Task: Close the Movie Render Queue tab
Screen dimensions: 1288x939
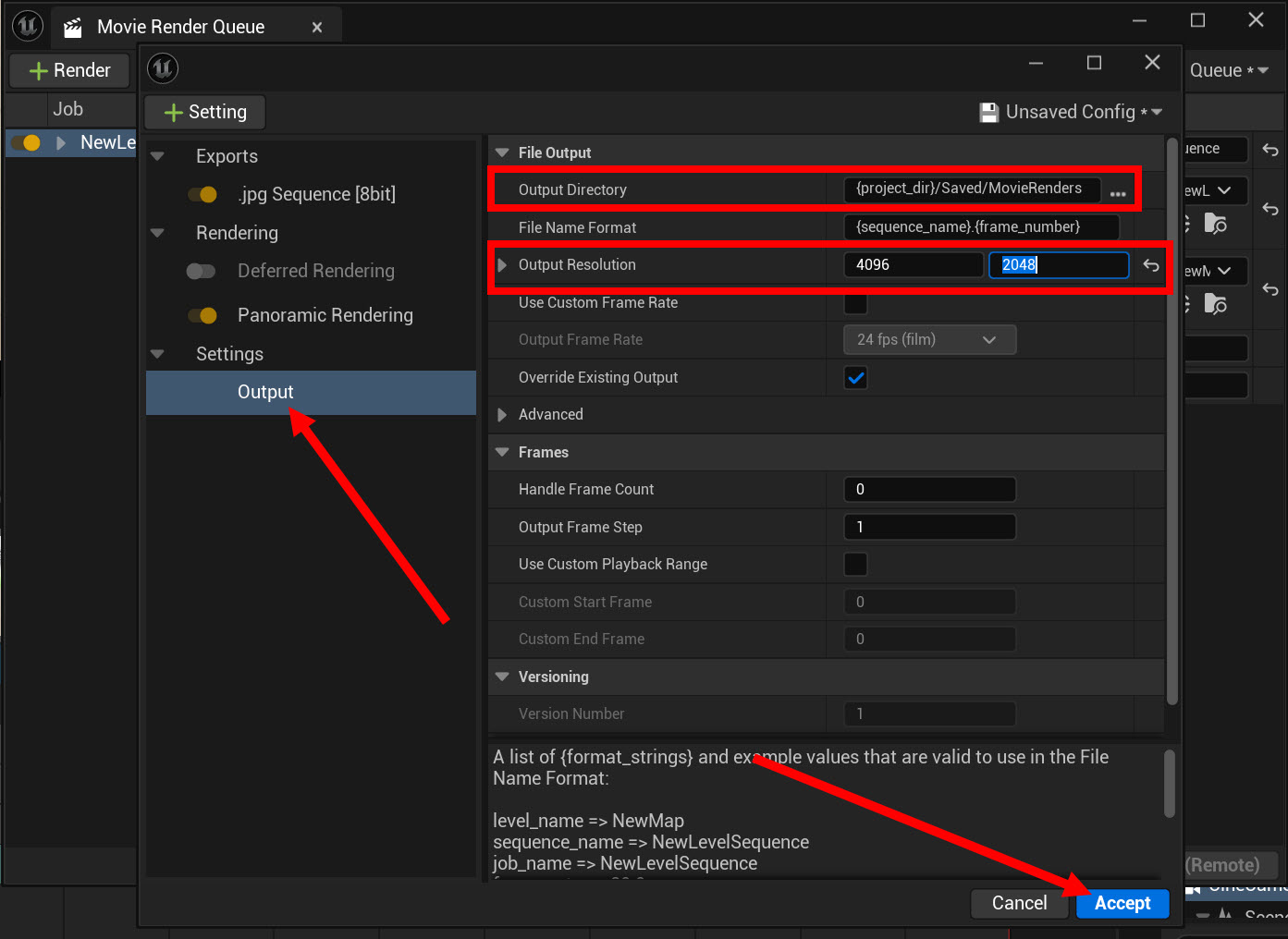Action: (317, 28)
